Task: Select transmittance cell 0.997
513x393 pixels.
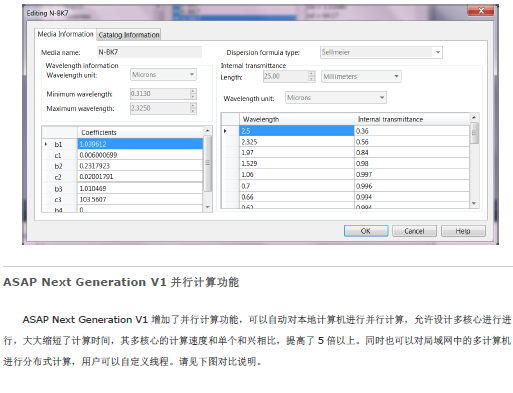Action: 412,174
